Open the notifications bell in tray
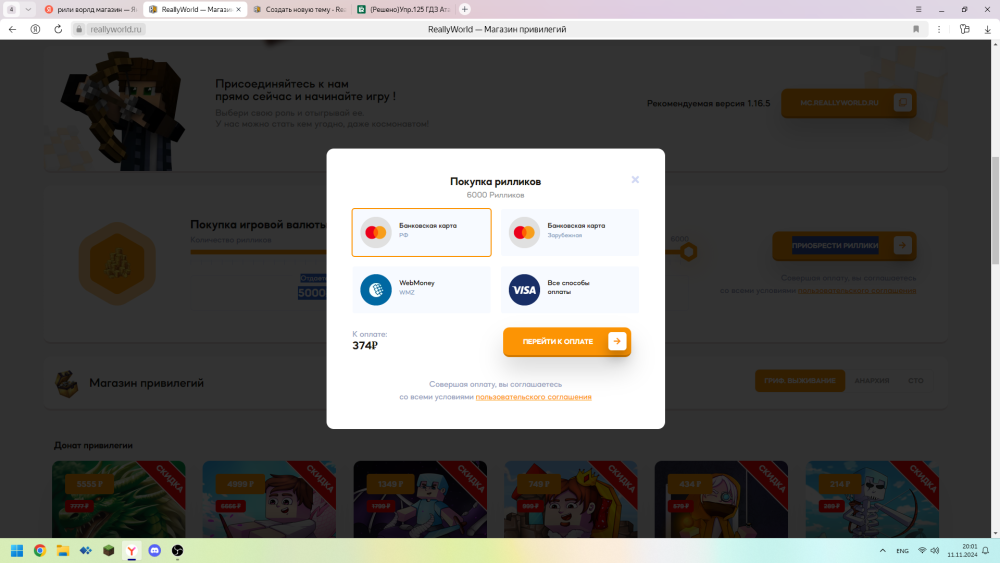This screenshot has width=1000, height=563. (x=986, y=551)
